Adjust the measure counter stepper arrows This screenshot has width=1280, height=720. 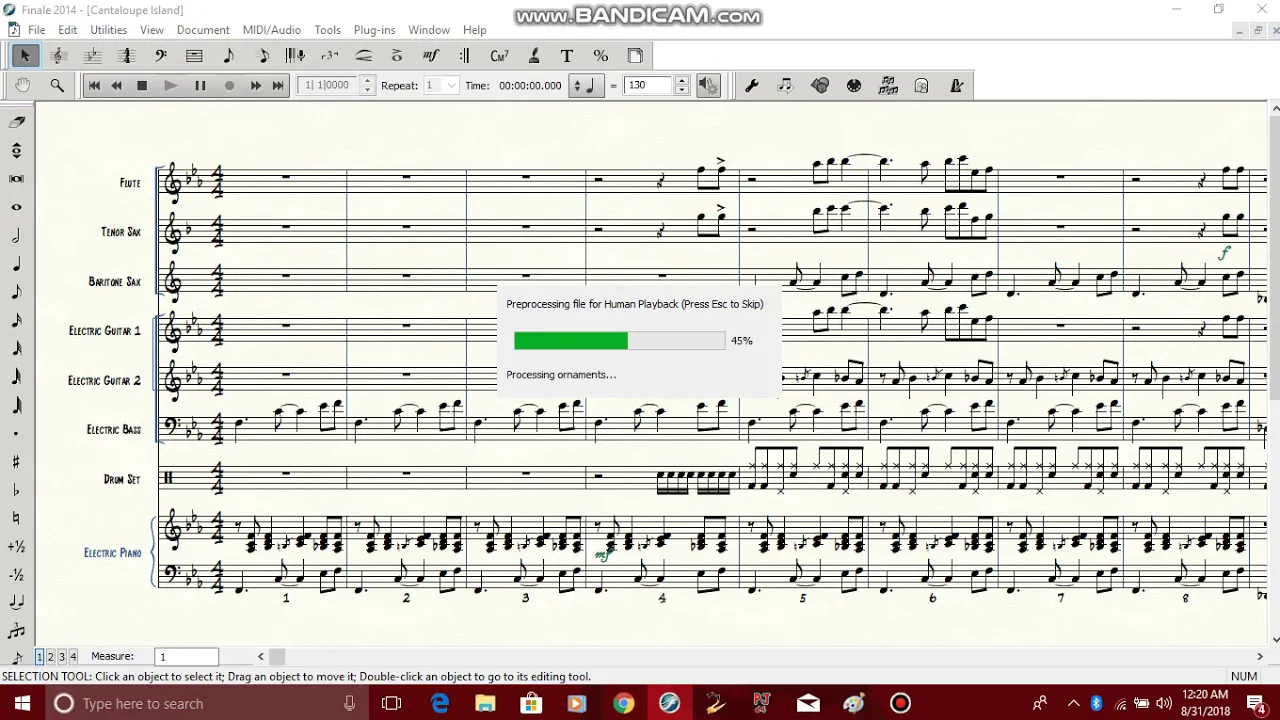(367, 86)
